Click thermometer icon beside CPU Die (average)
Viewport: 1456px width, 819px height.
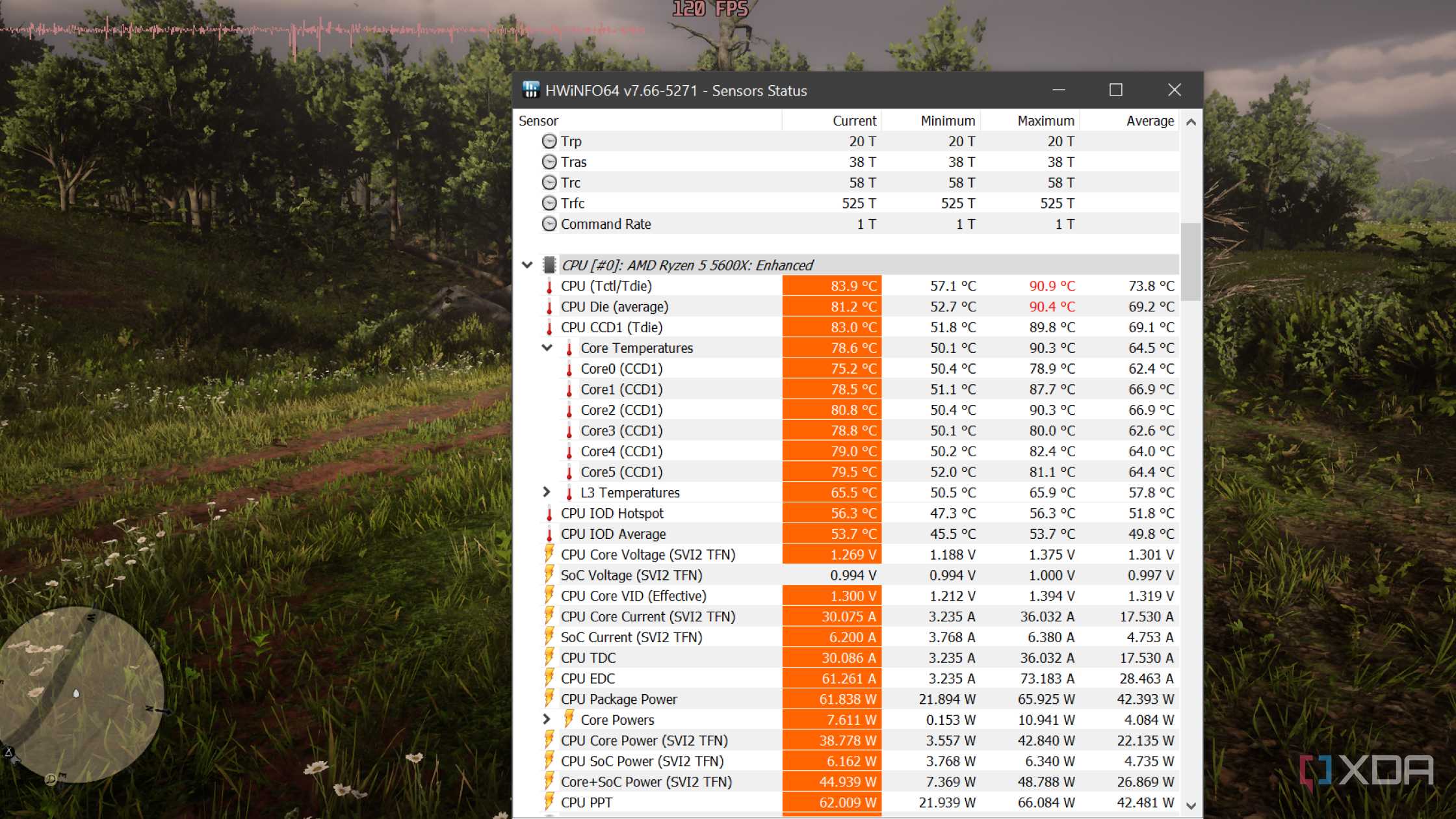coord(549,307)
